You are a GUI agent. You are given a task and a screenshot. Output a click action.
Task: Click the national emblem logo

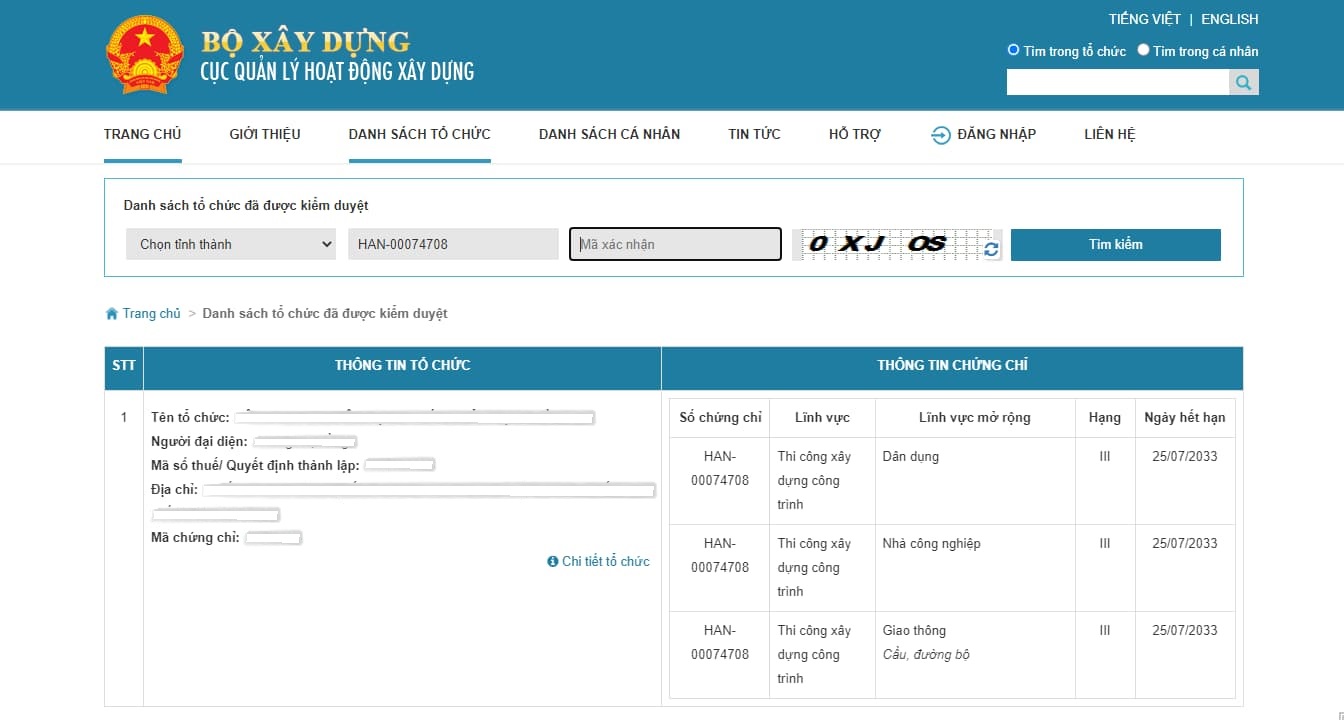click(x=145, y=56)
